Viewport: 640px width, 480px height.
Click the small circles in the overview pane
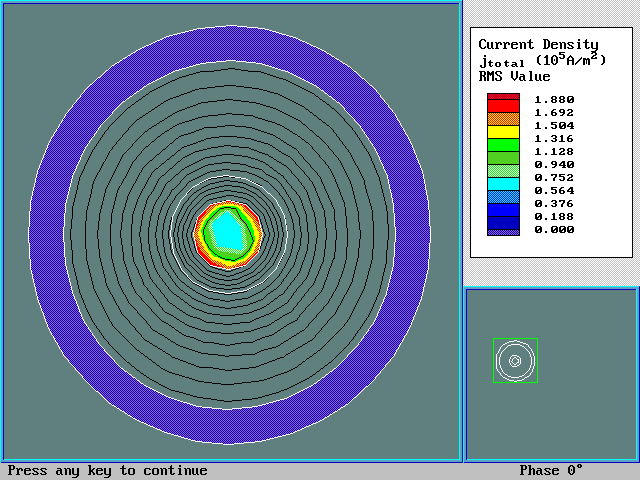pyautogui.click(x=515, y=360)
